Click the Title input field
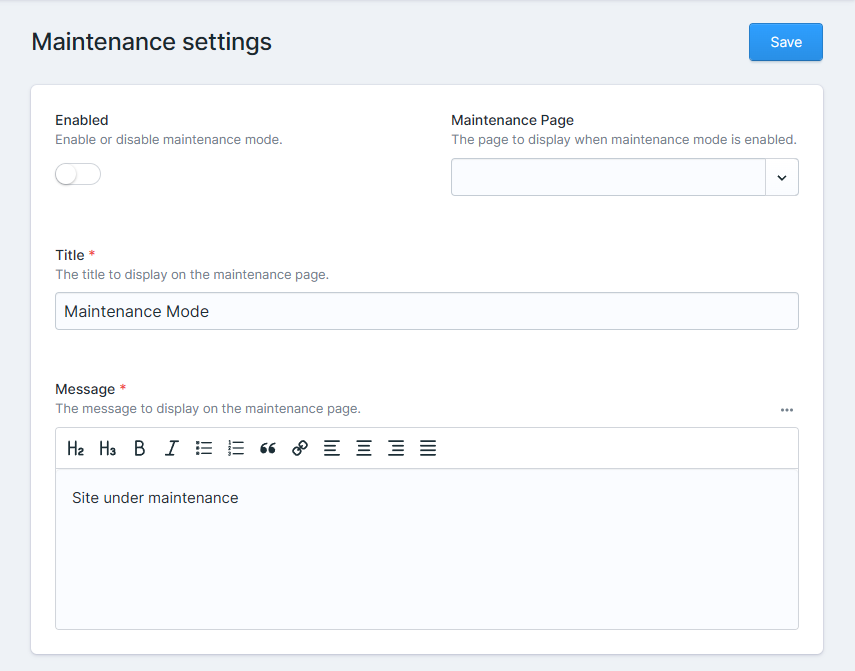Screen dimensions: 855x671 click(426, 311)
